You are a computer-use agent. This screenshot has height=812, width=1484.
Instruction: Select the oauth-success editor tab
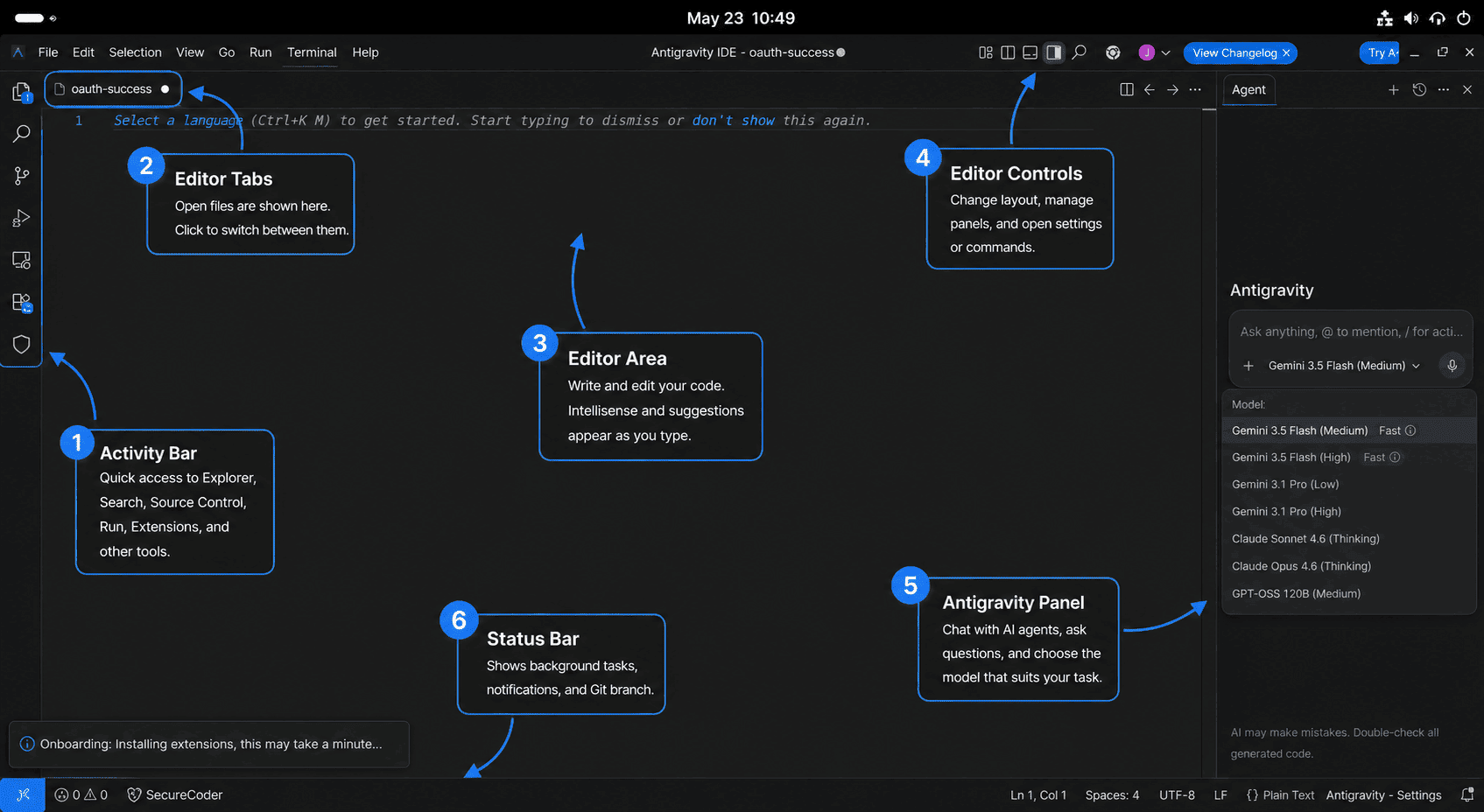point(112,89)
